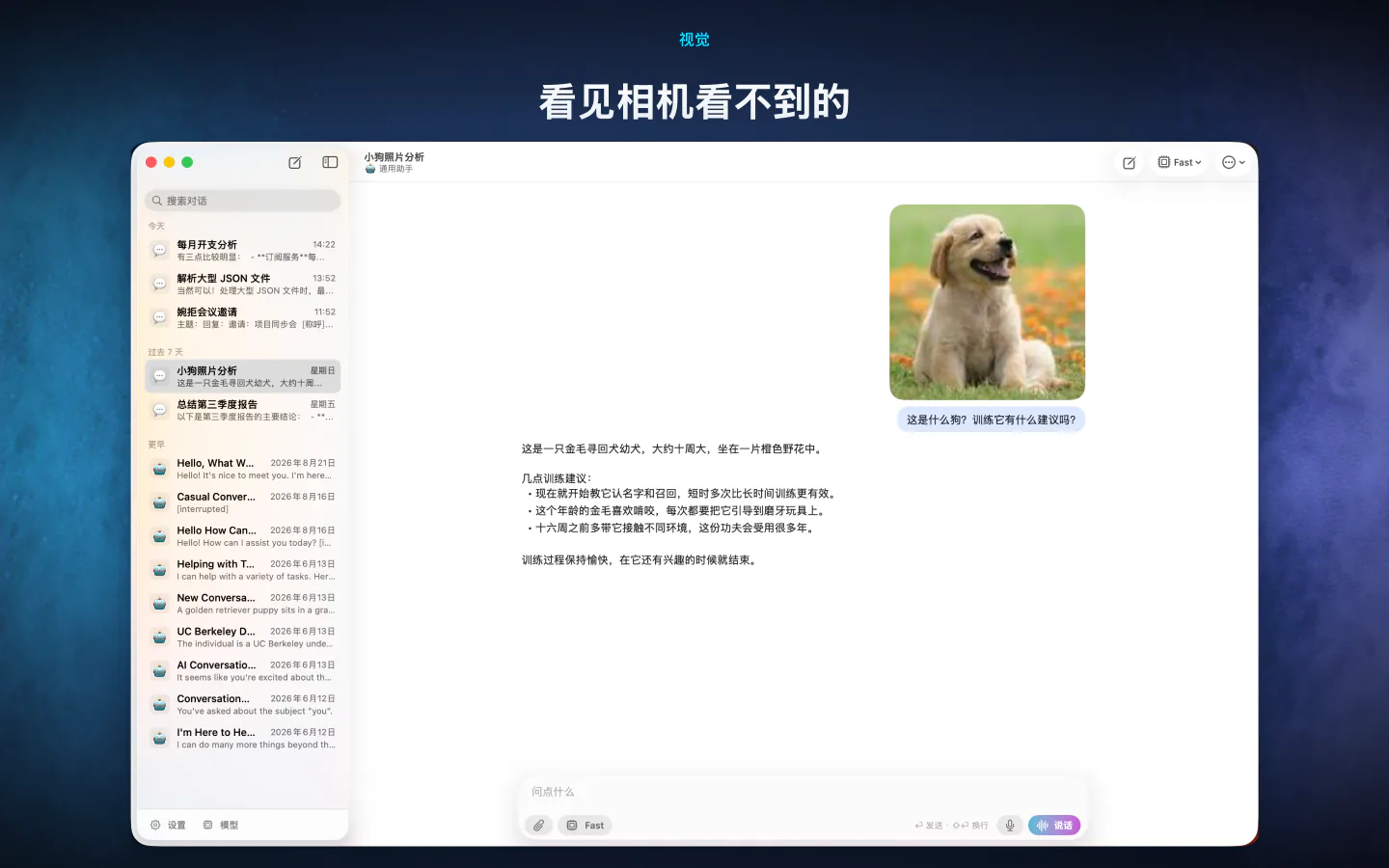This screenshot has width=1389, height=868.
Task: Click the paperclip attach file icon
Action: (539, 826)
